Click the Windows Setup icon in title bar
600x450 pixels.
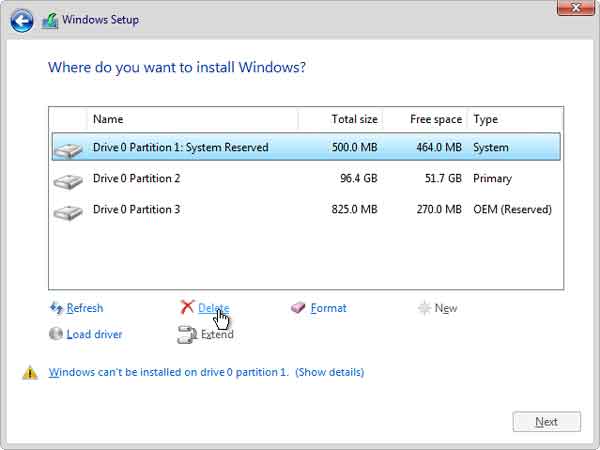(50, 21)
